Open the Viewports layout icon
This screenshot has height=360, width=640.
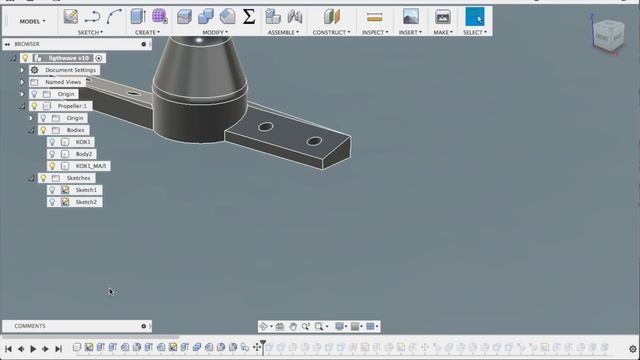point(371,326)
